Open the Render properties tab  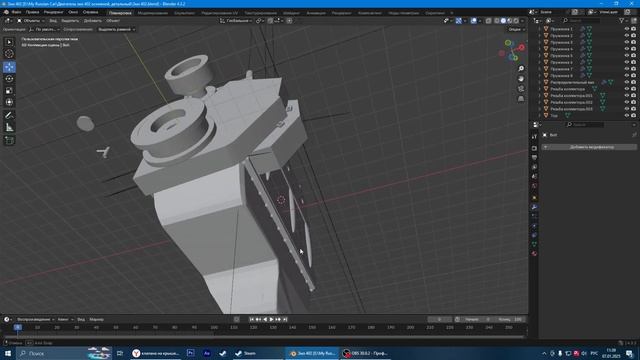[x=534, y=148]
